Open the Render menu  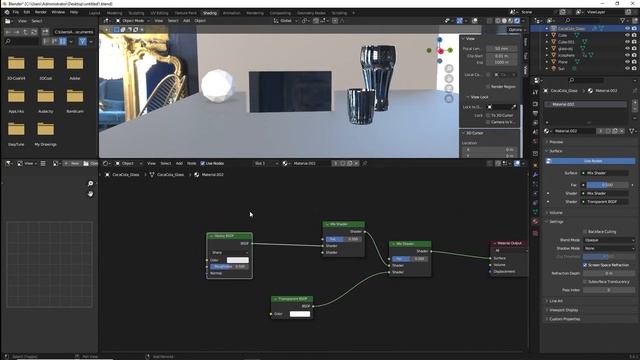coord(40,12)
